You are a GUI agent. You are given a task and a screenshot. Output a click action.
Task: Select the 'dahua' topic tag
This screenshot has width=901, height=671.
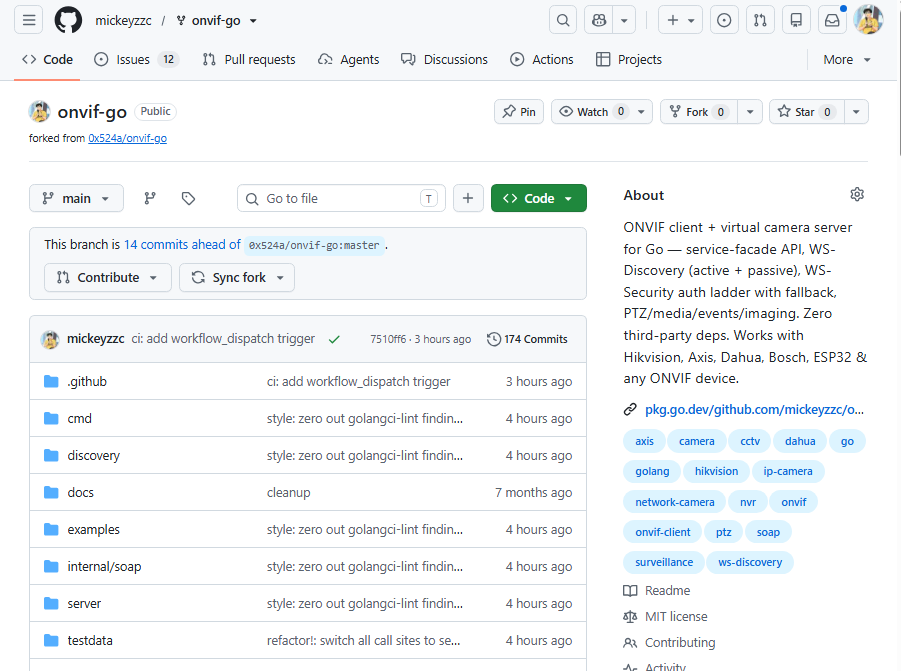tap(800, 442)
